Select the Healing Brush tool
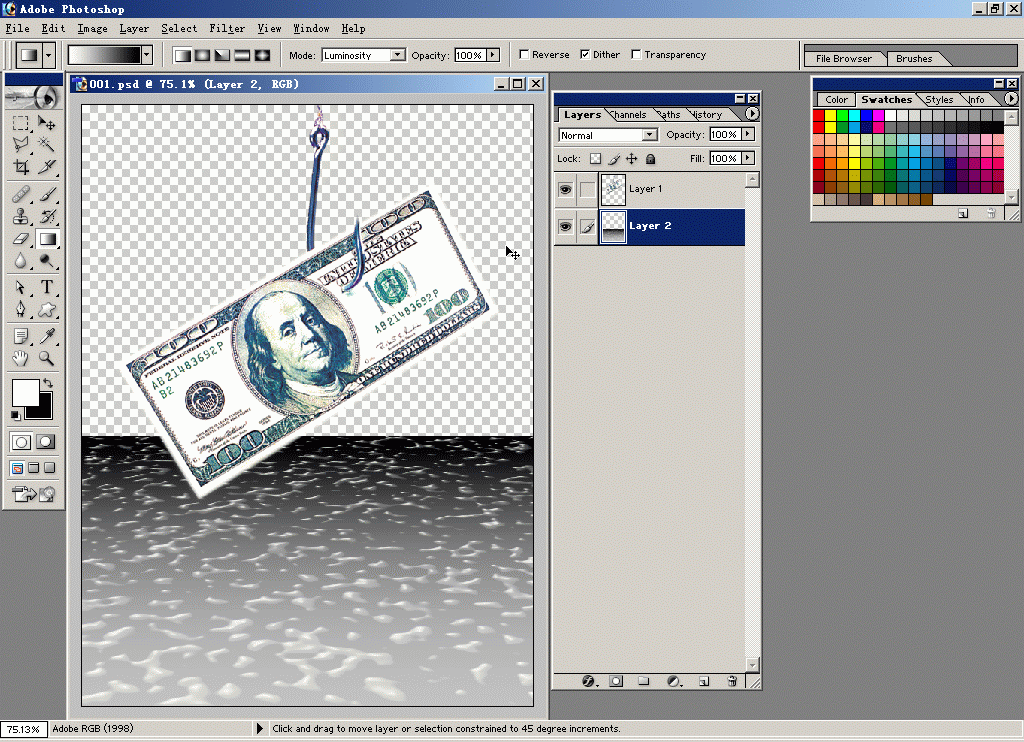The width and height of the screenshot is (1024, 742). [x=21, y=194]
